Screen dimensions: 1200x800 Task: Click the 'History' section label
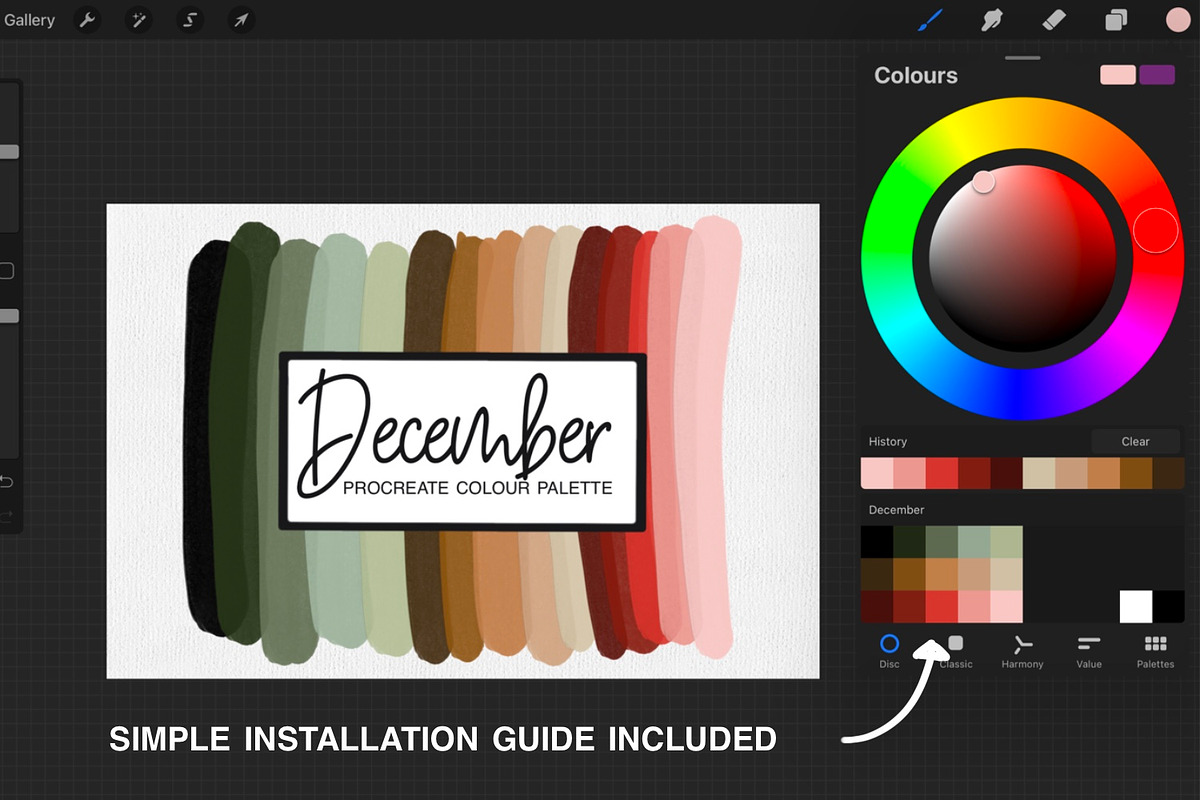click(888, 441)
